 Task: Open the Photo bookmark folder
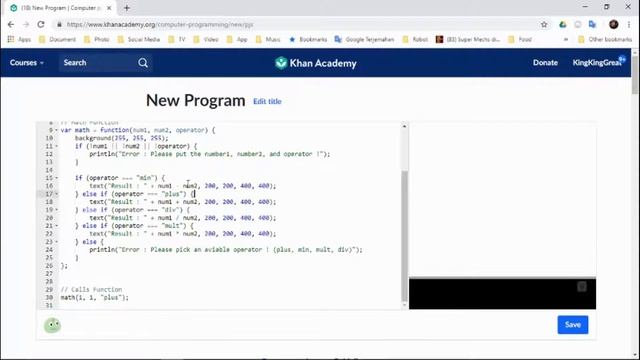click(x=97, y=39)
